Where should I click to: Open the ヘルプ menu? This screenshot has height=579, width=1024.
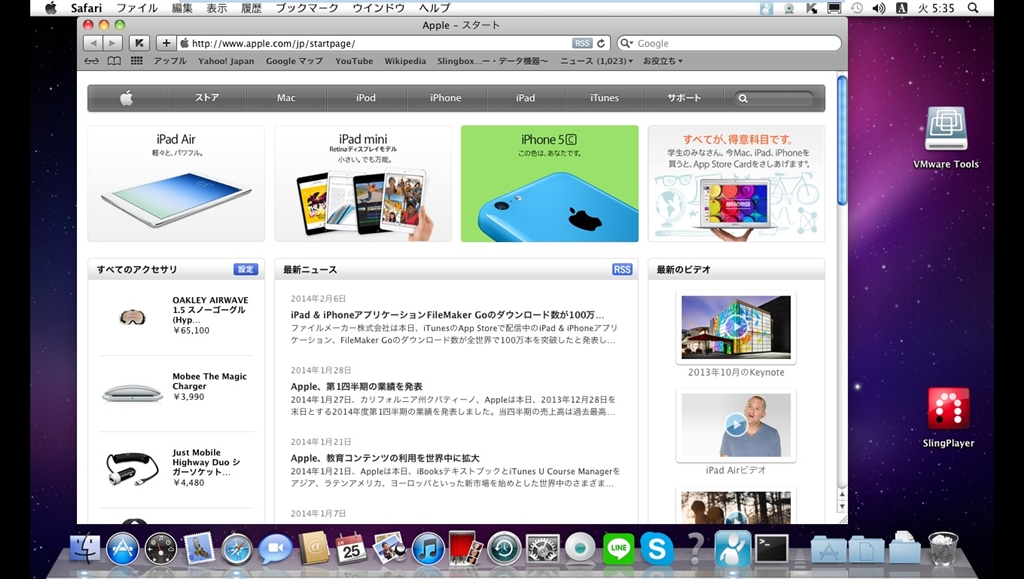434,8
